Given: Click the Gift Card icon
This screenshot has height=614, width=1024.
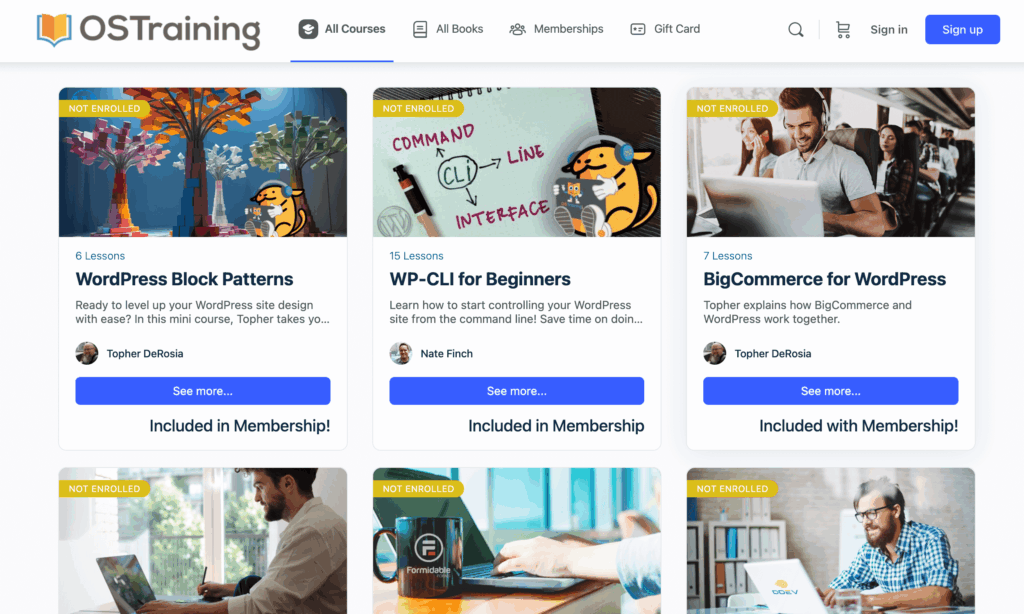Looking at the screenshot, I should pyautogui.click(x=637, y=29).
